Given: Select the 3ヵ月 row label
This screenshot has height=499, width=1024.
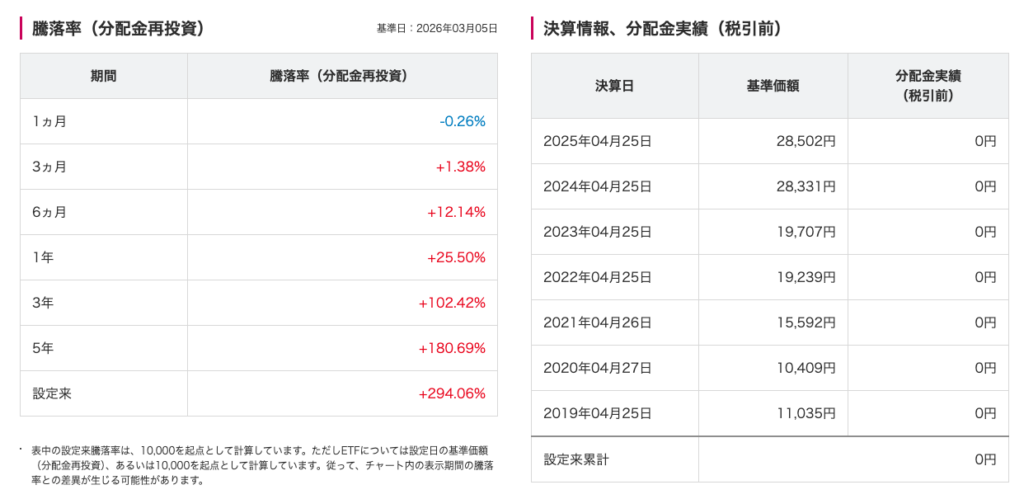Looking at the screenshot, I should (49, 167).
